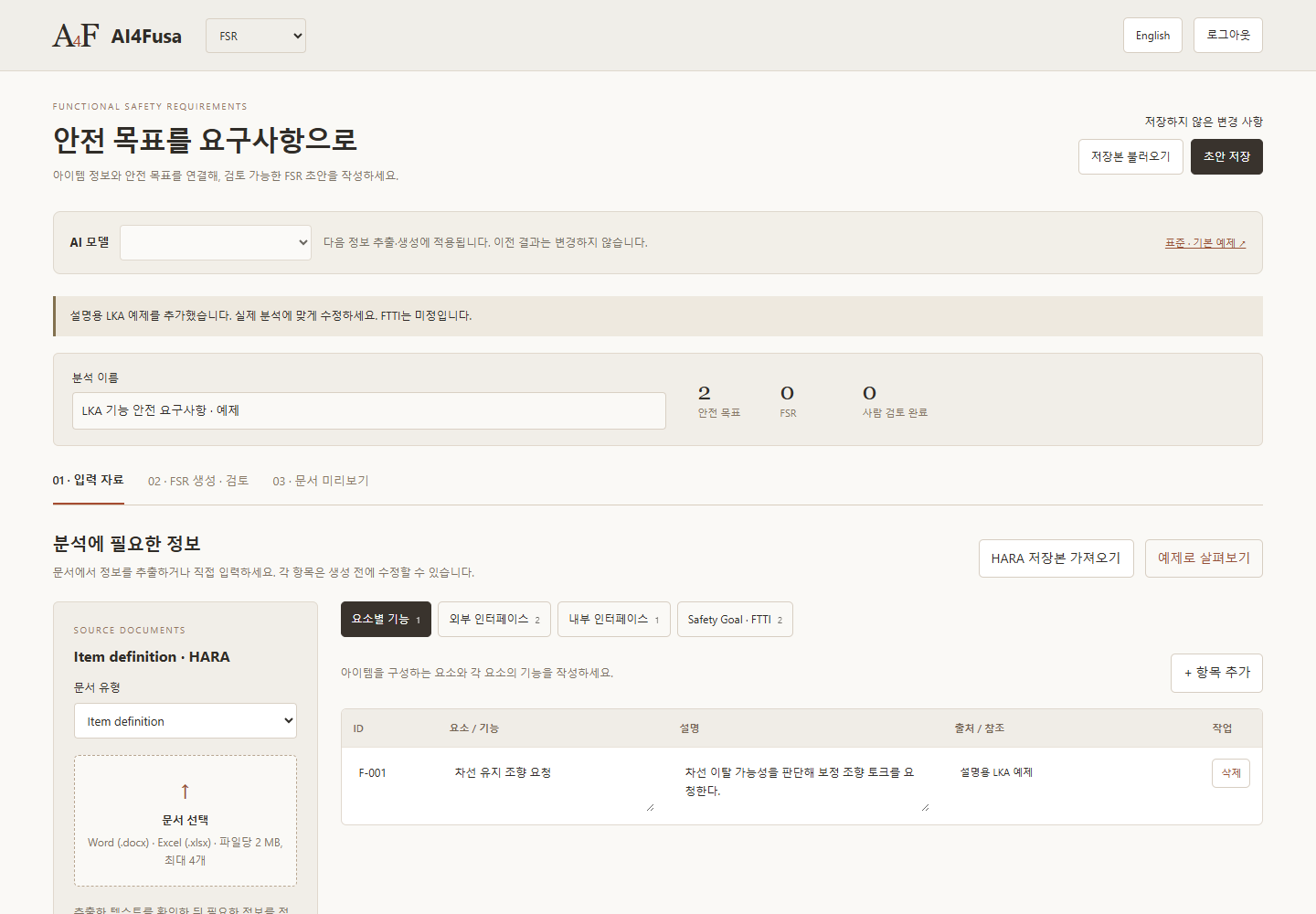Click the upload arrow icon in document drop zone
The width and height of the screenshot is (1316, 914).
[x=186, y=792]
